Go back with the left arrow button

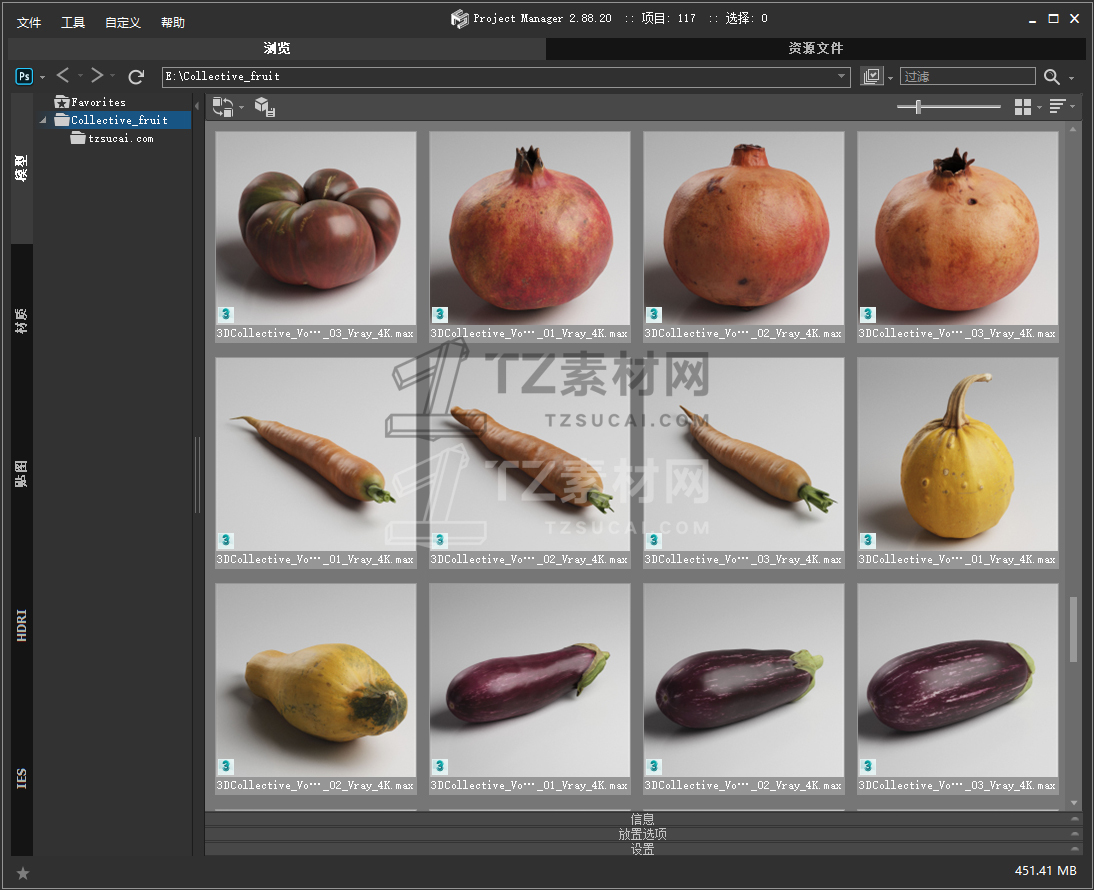63,76
